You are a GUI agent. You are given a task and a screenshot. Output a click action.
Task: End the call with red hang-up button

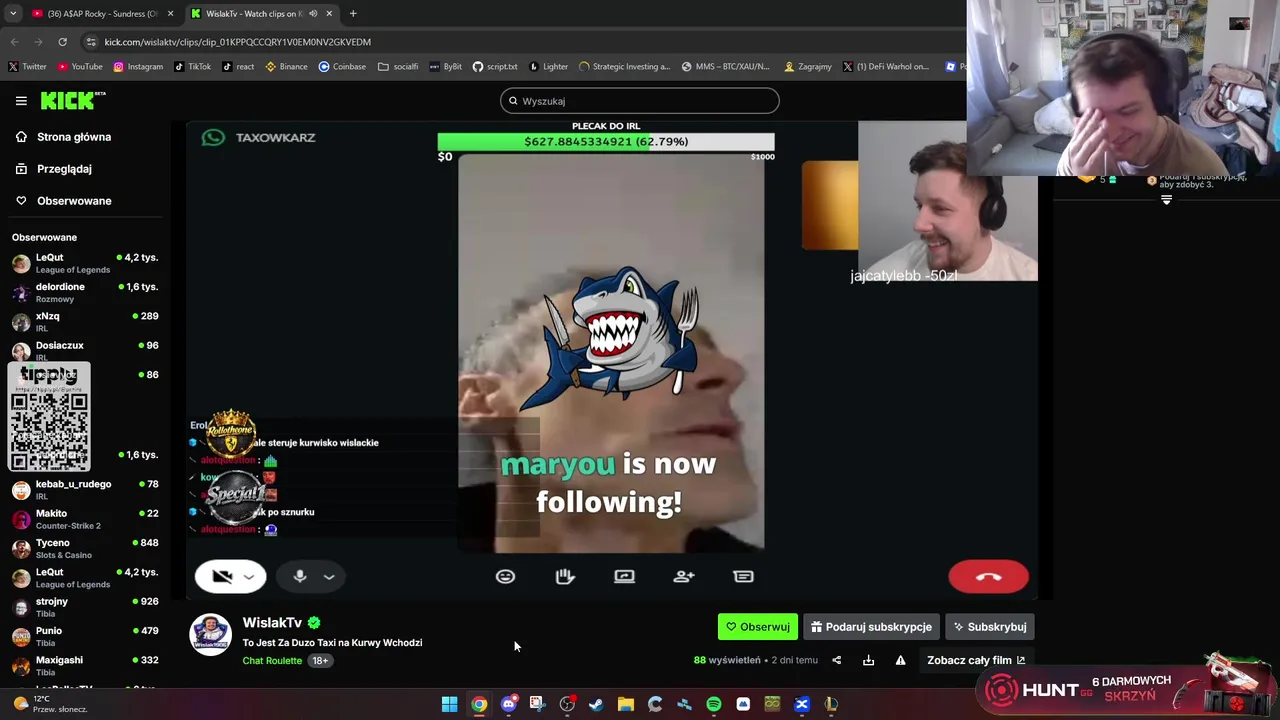click(988, 577)
